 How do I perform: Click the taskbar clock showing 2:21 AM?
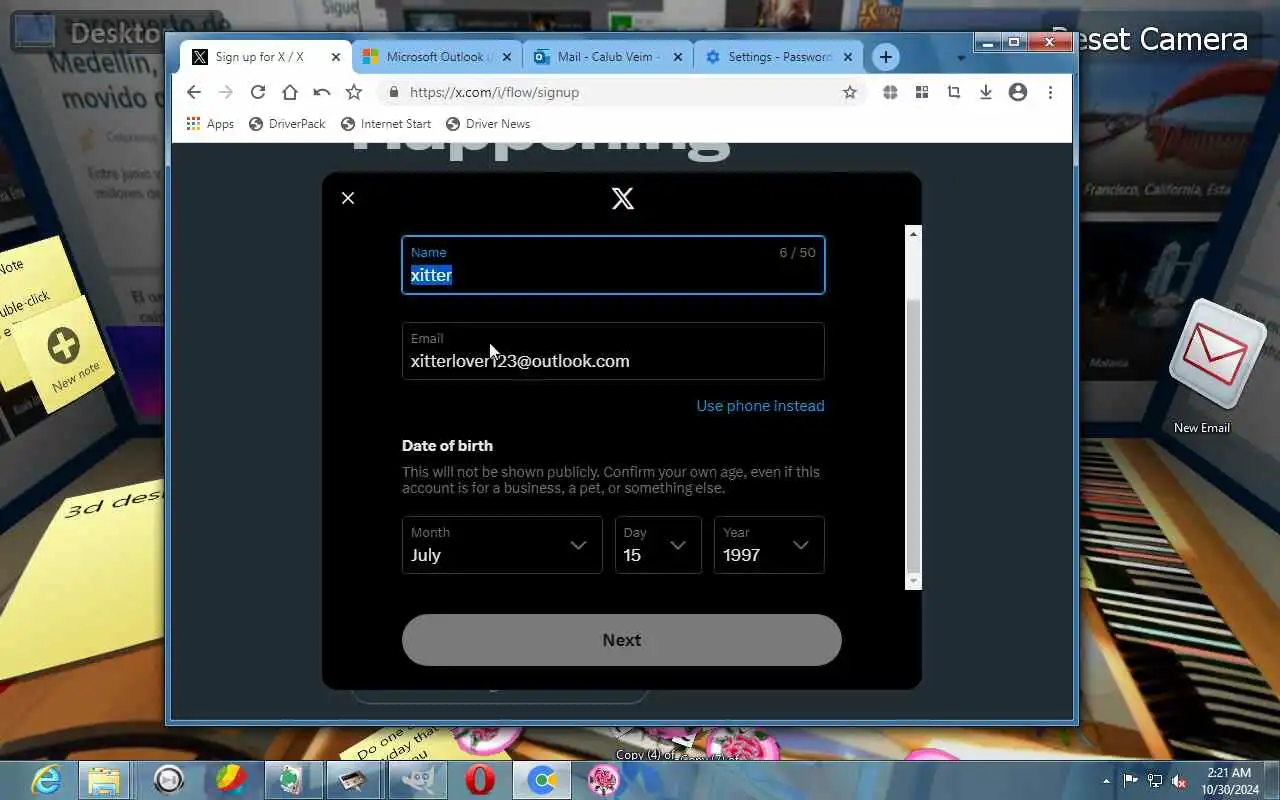tap(1229, 781)
